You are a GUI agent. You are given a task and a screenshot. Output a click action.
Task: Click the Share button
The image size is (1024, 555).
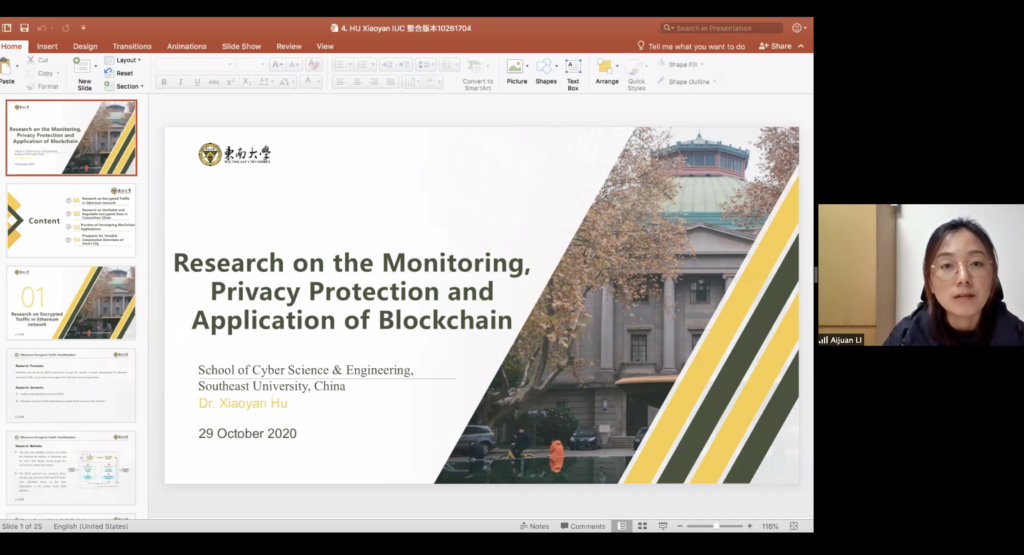point(775,46)
